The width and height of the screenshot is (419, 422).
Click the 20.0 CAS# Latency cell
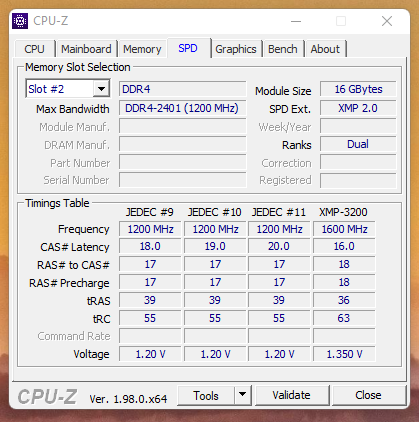click(x=279, y=246)
